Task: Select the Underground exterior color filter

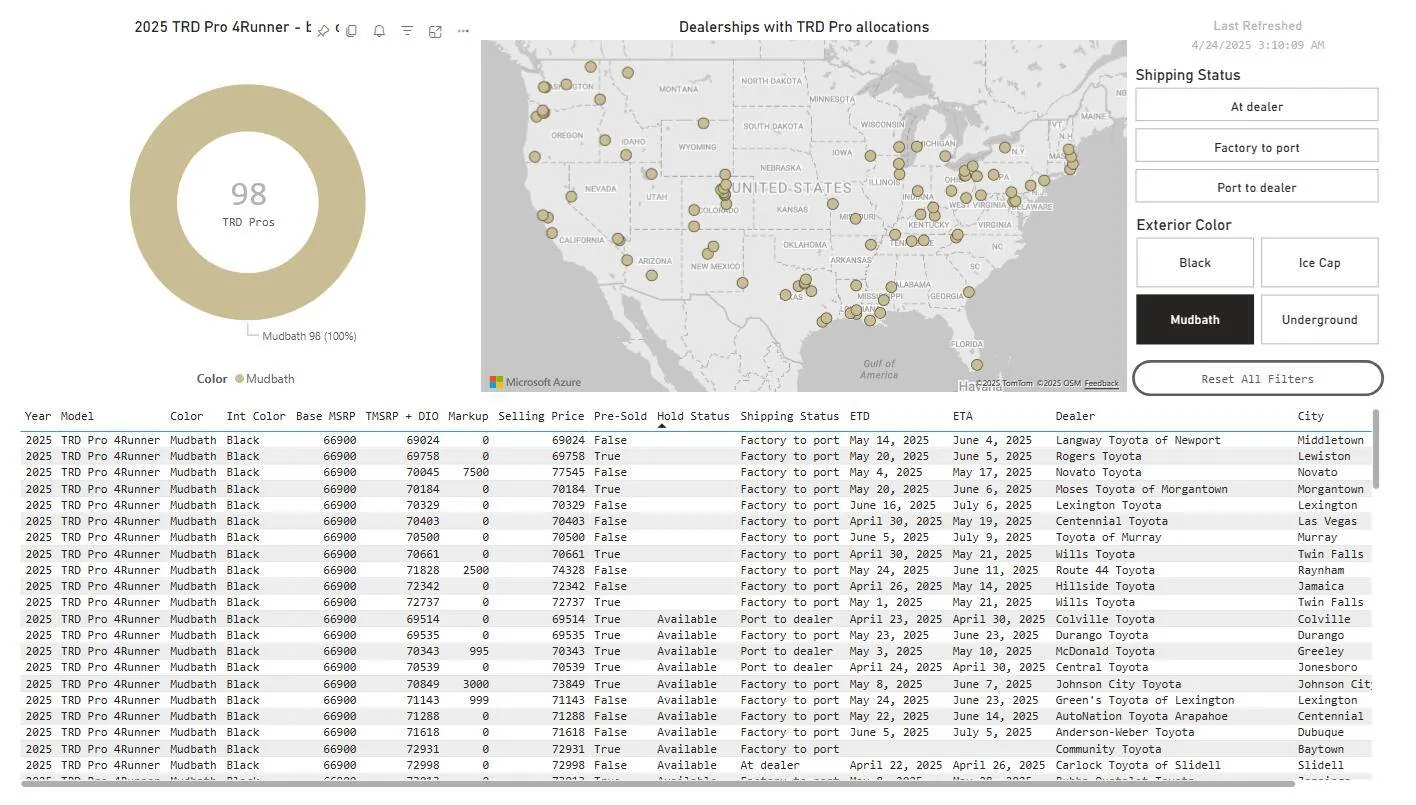Action: click(x=1319, y=320)
